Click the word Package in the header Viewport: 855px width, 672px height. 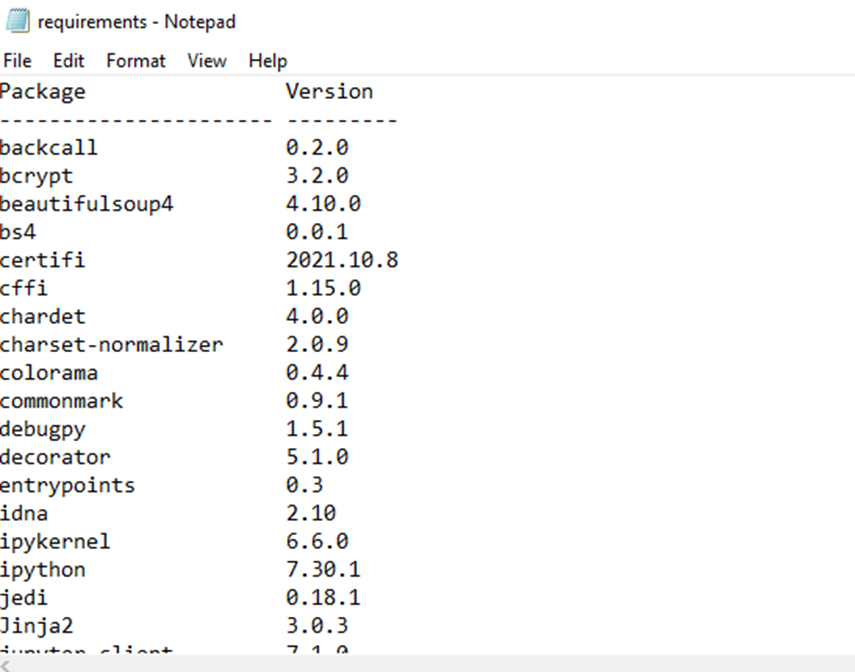pyautogui.click(x=42, y=91)
